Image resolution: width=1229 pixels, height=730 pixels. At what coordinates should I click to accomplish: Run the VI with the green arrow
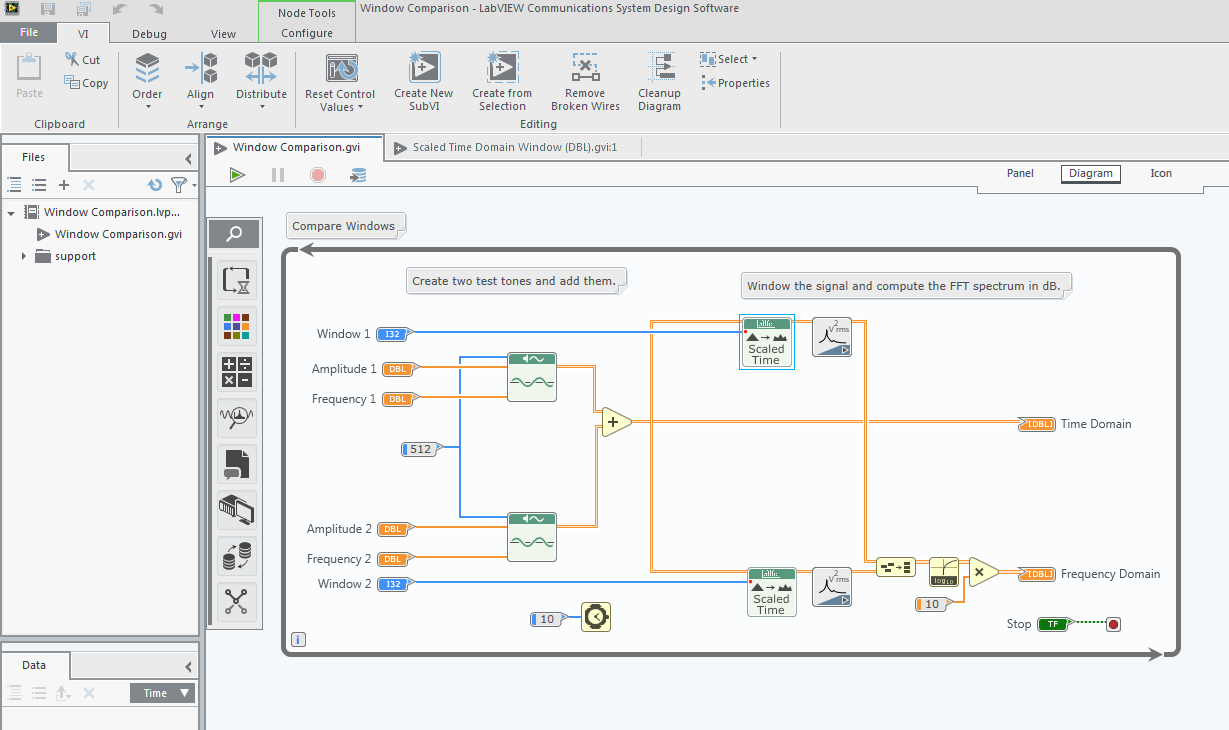point(237,175)
